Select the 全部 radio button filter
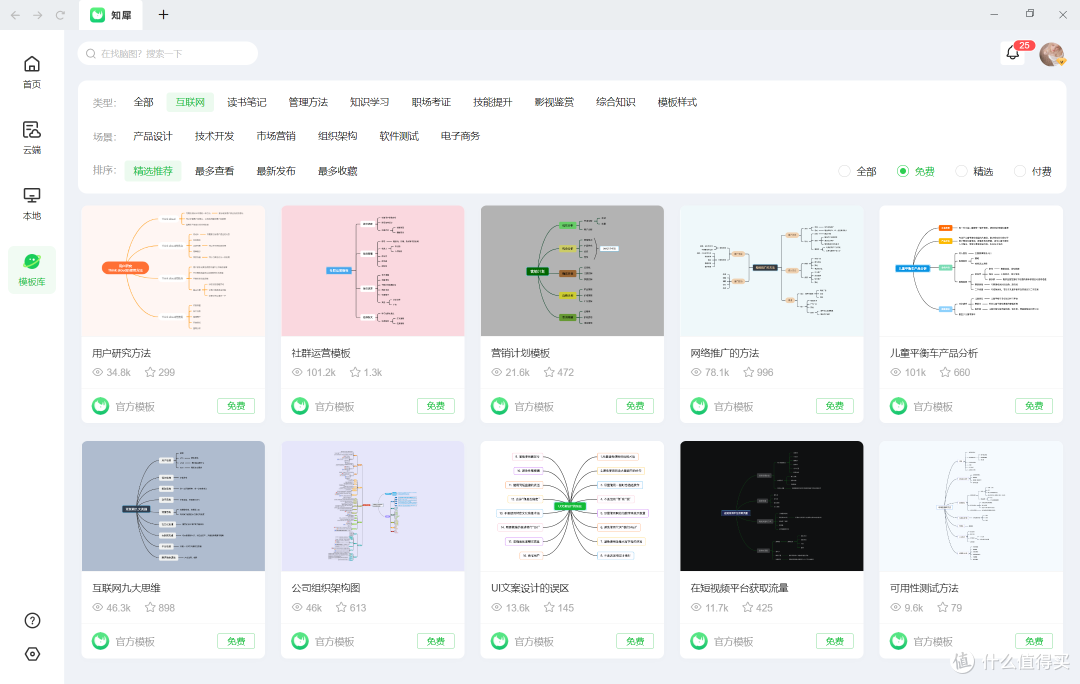Screen dimensions: 1080x684 click(x=844, y=171)
